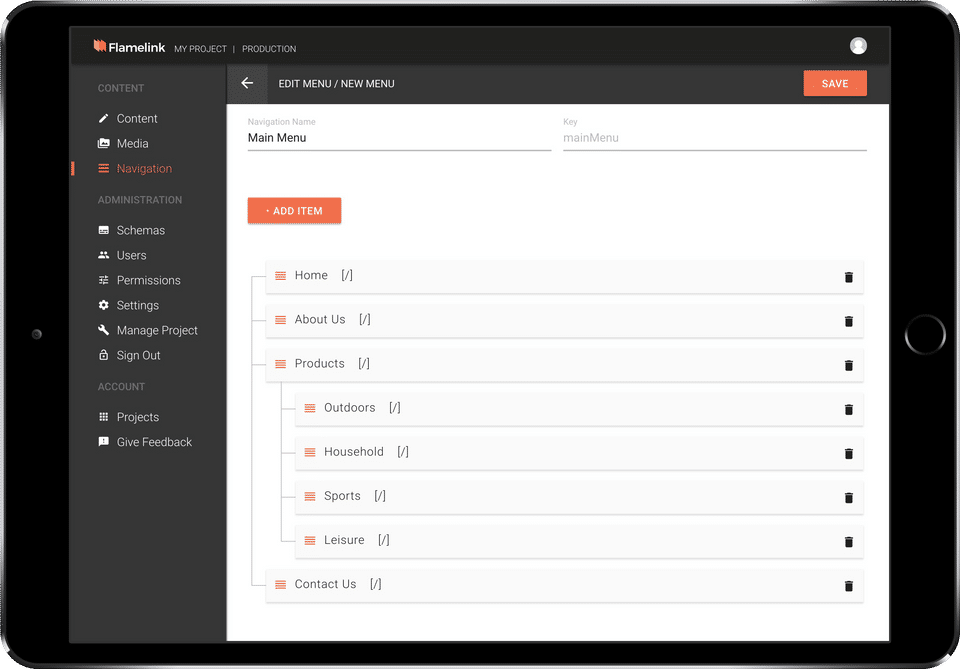Open the user account avatar

858,46
